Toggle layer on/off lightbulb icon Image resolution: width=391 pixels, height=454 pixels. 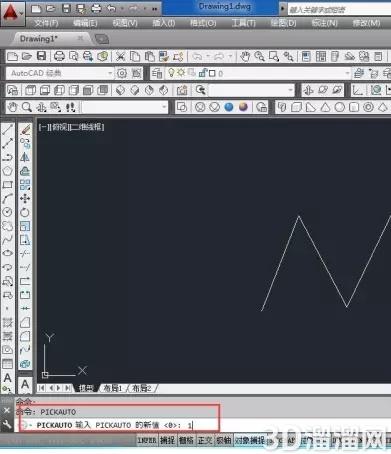[x=171, y=72]
